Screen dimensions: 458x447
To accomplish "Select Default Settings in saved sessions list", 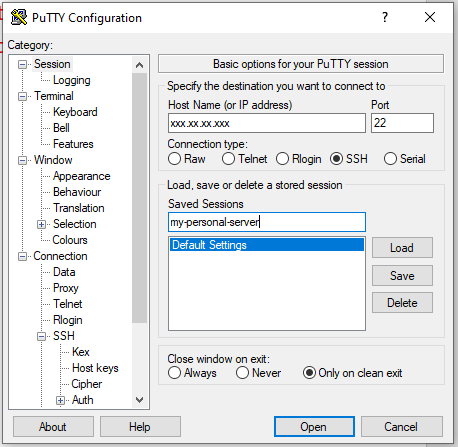I will pos(267,245).
